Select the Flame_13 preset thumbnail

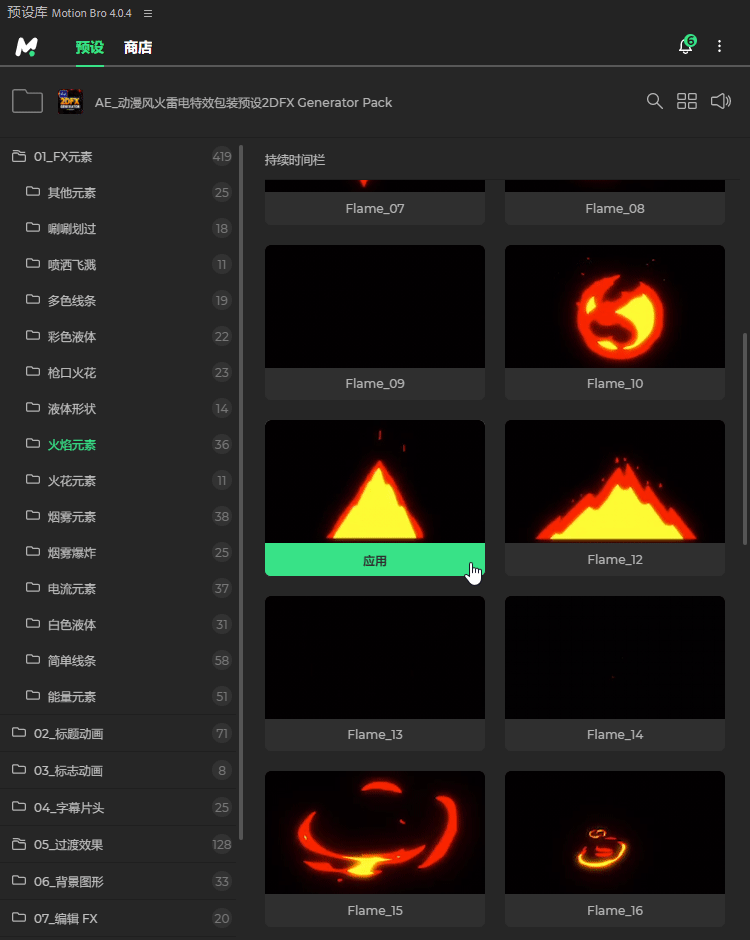[x=375, y=657]
